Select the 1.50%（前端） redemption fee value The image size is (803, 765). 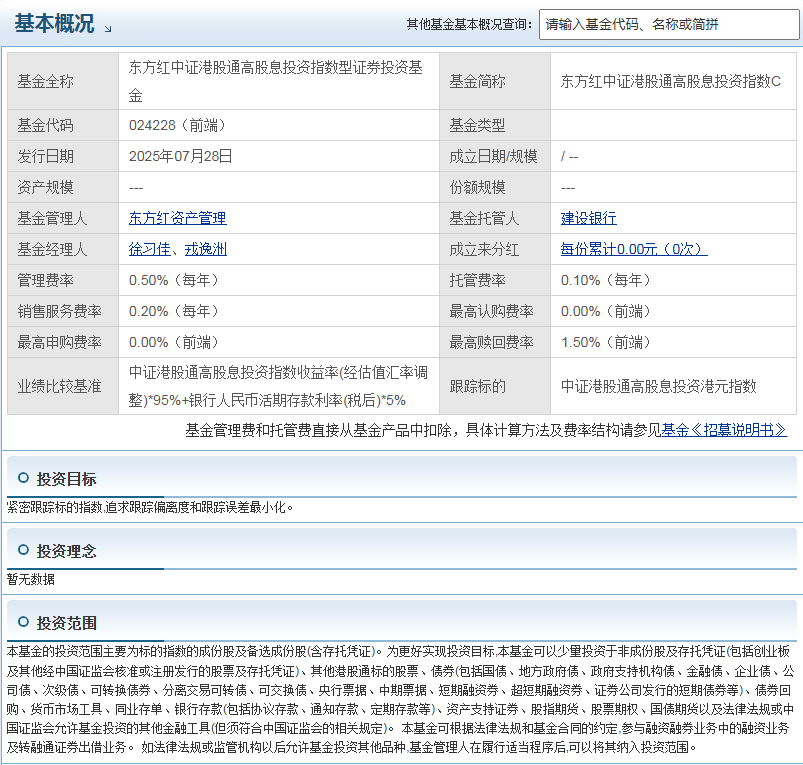(606, 342)
